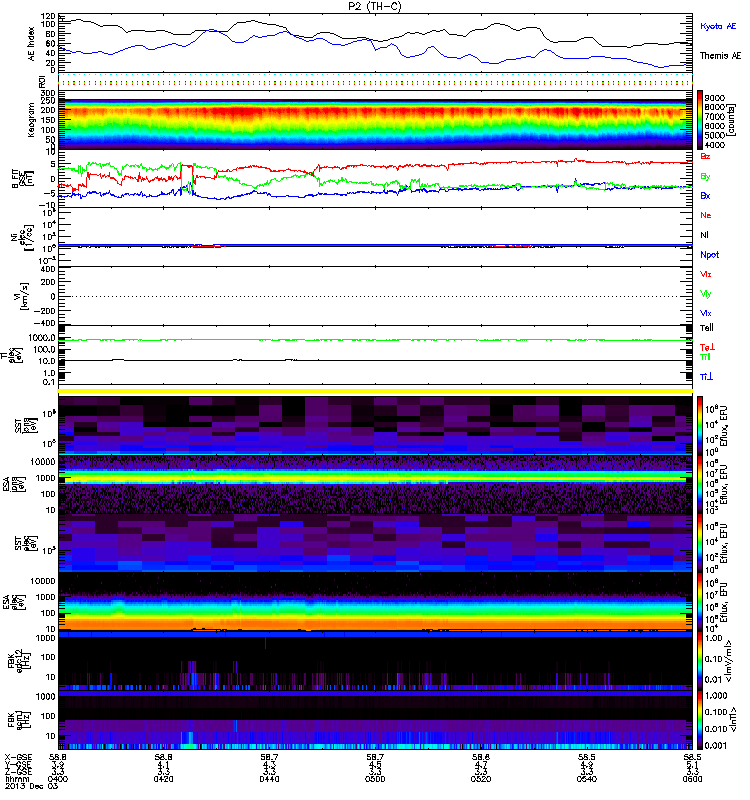
Task: Click the "B_FIT" y-axis label
Action: (16, 179)
